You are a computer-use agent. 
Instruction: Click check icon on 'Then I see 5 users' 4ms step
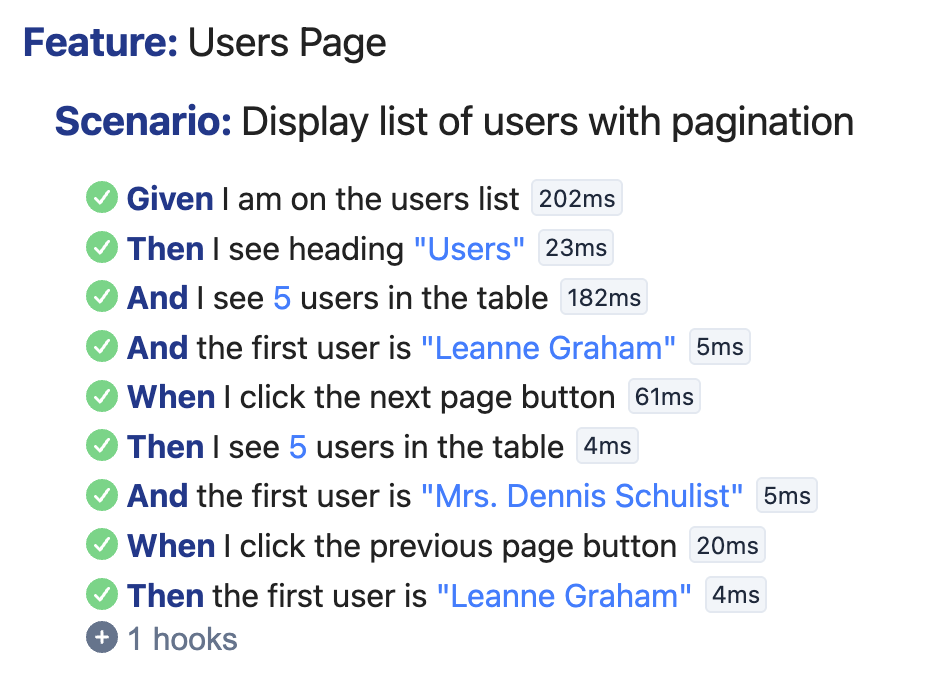[x=102, y=446]
